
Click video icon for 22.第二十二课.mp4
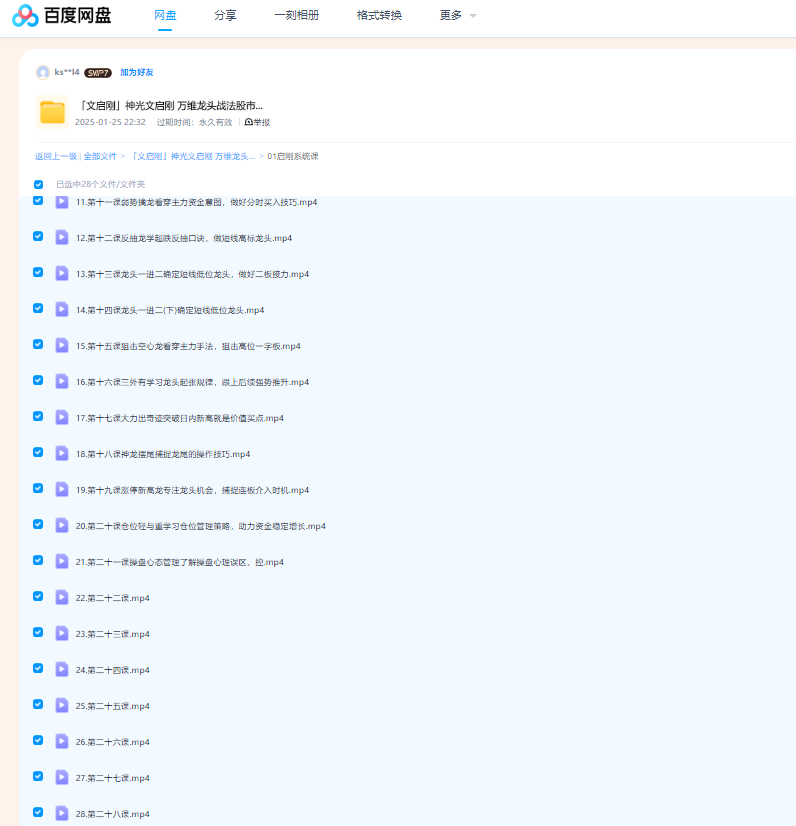click(62, 597)
